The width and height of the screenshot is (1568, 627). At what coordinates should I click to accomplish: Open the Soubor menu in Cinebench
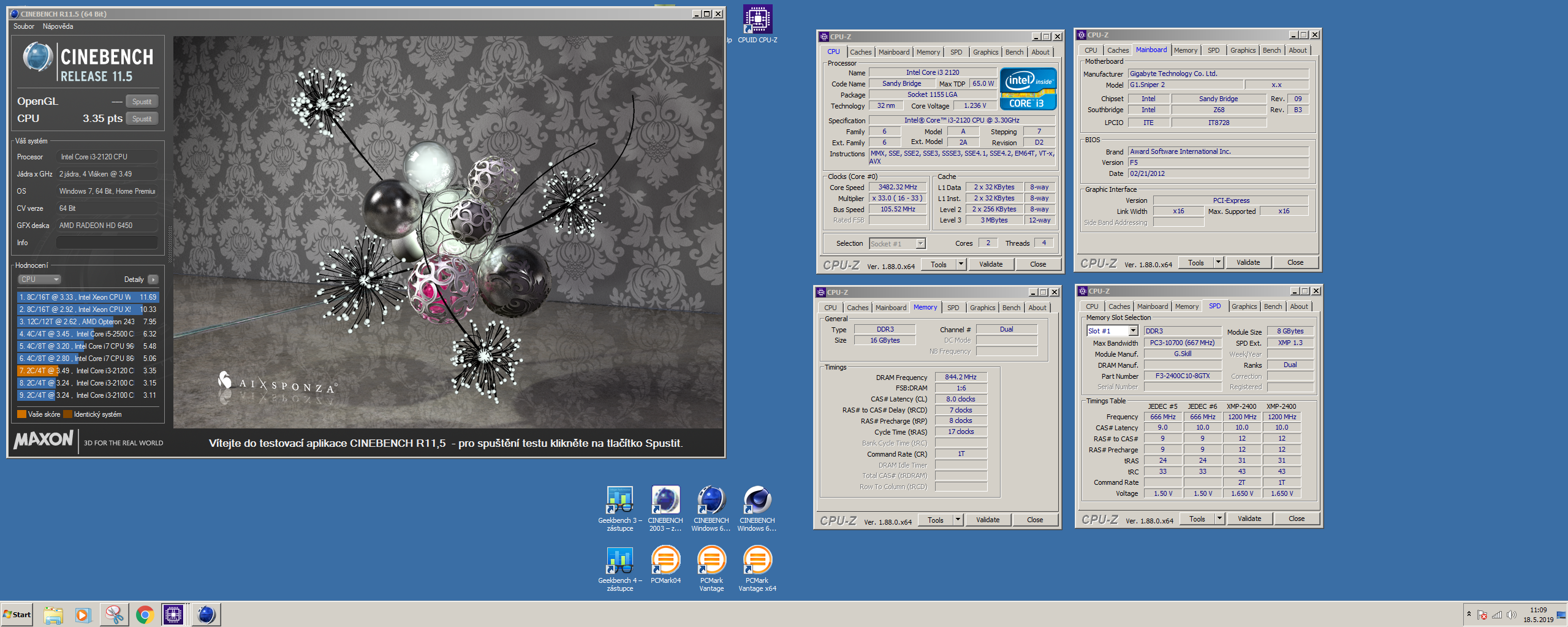click(x=24, y=26)
